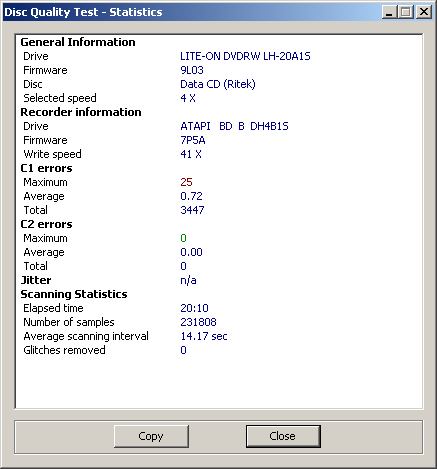Click the Data CD (Ritek) disc value

click(218, 84)
